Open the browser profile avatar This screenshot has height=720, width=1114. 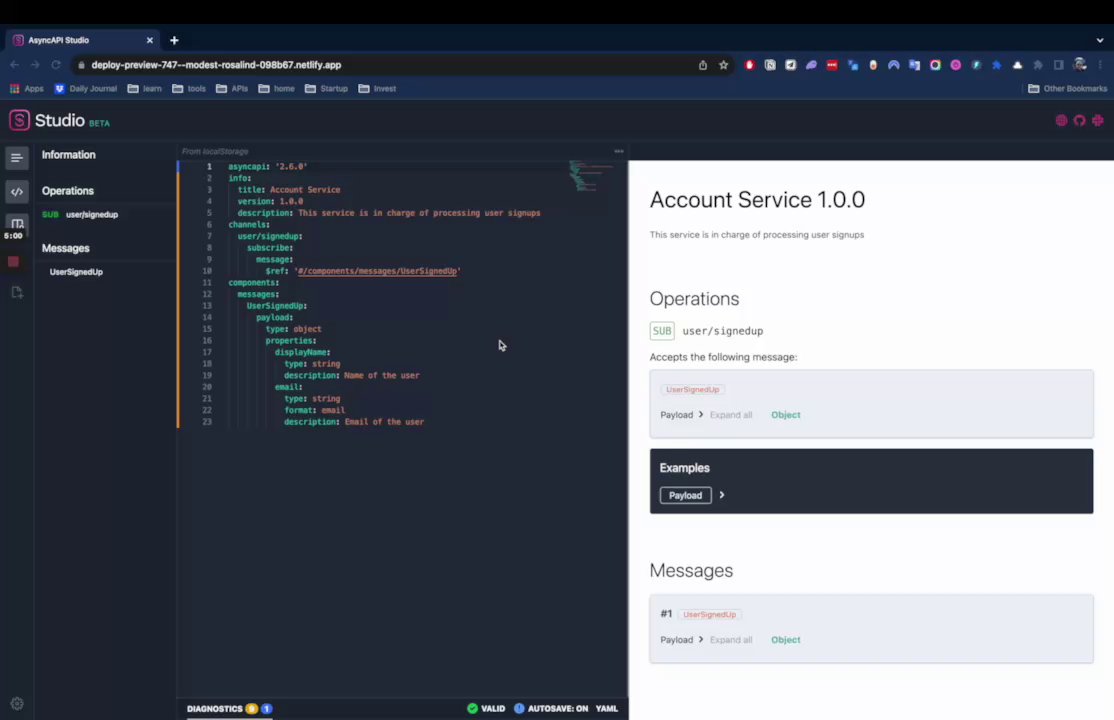[x=1080, y=65]
